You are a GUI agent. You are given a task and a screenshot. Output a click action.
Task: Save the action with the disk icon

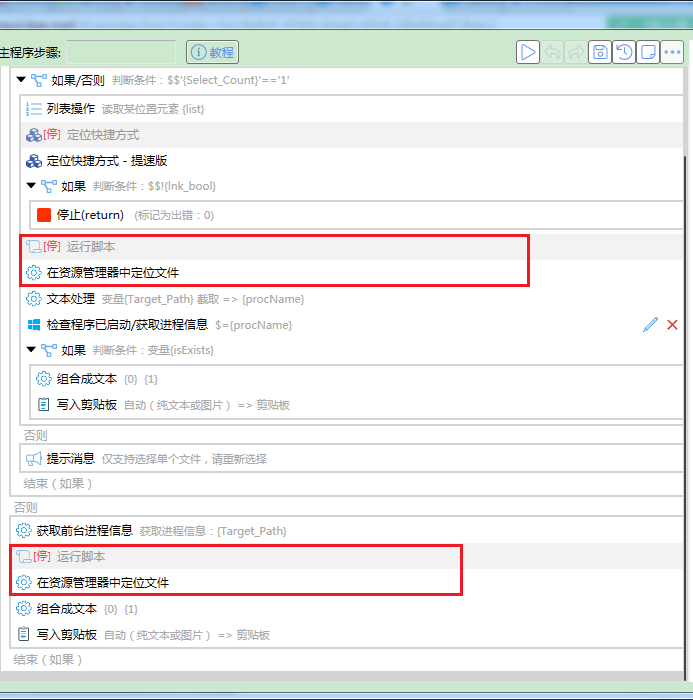[x=600, y=52]
